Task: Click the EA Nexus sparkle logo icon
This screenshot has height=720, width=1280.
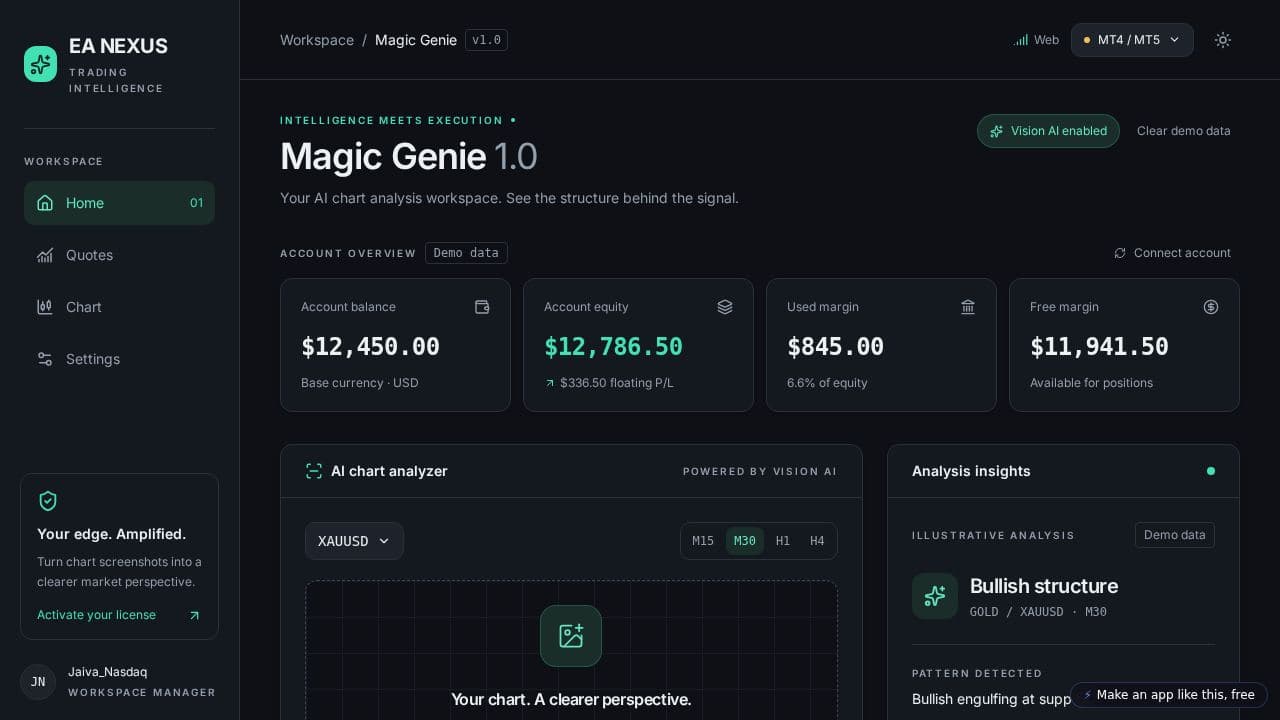Action: pos(41,64)
